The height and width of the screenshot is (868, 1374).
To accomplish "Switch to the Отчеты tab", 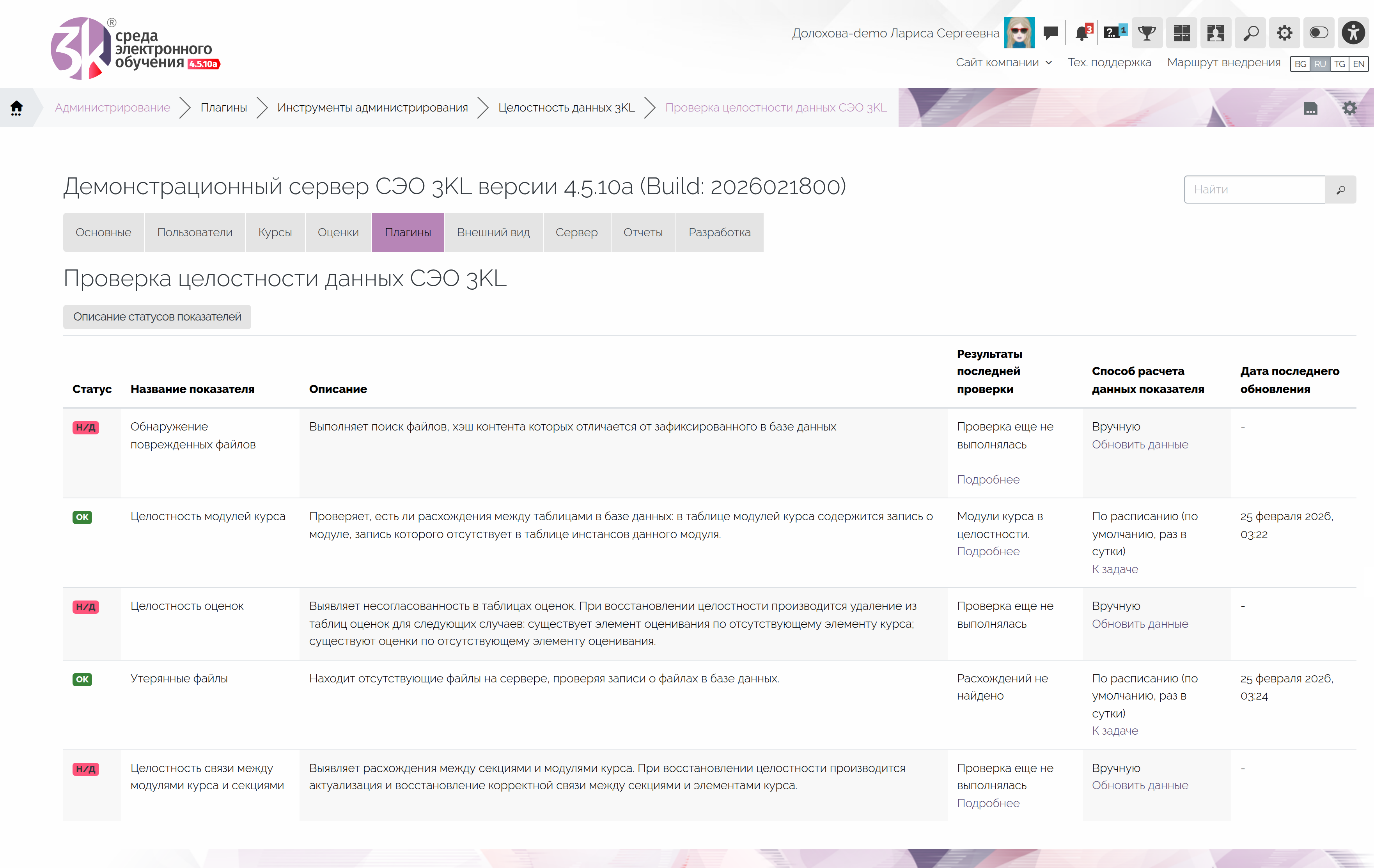I will 643,232.
